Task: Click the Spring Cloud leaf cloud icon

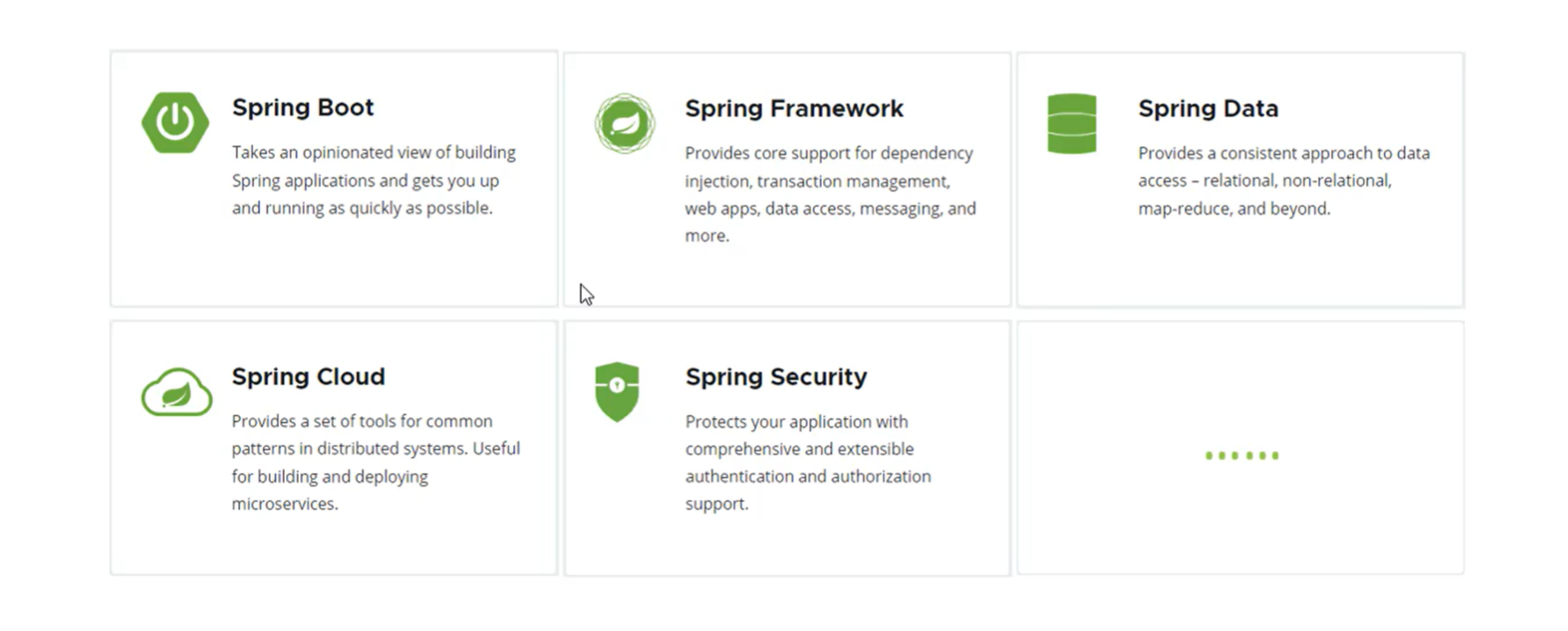Action: pos(176,392)
